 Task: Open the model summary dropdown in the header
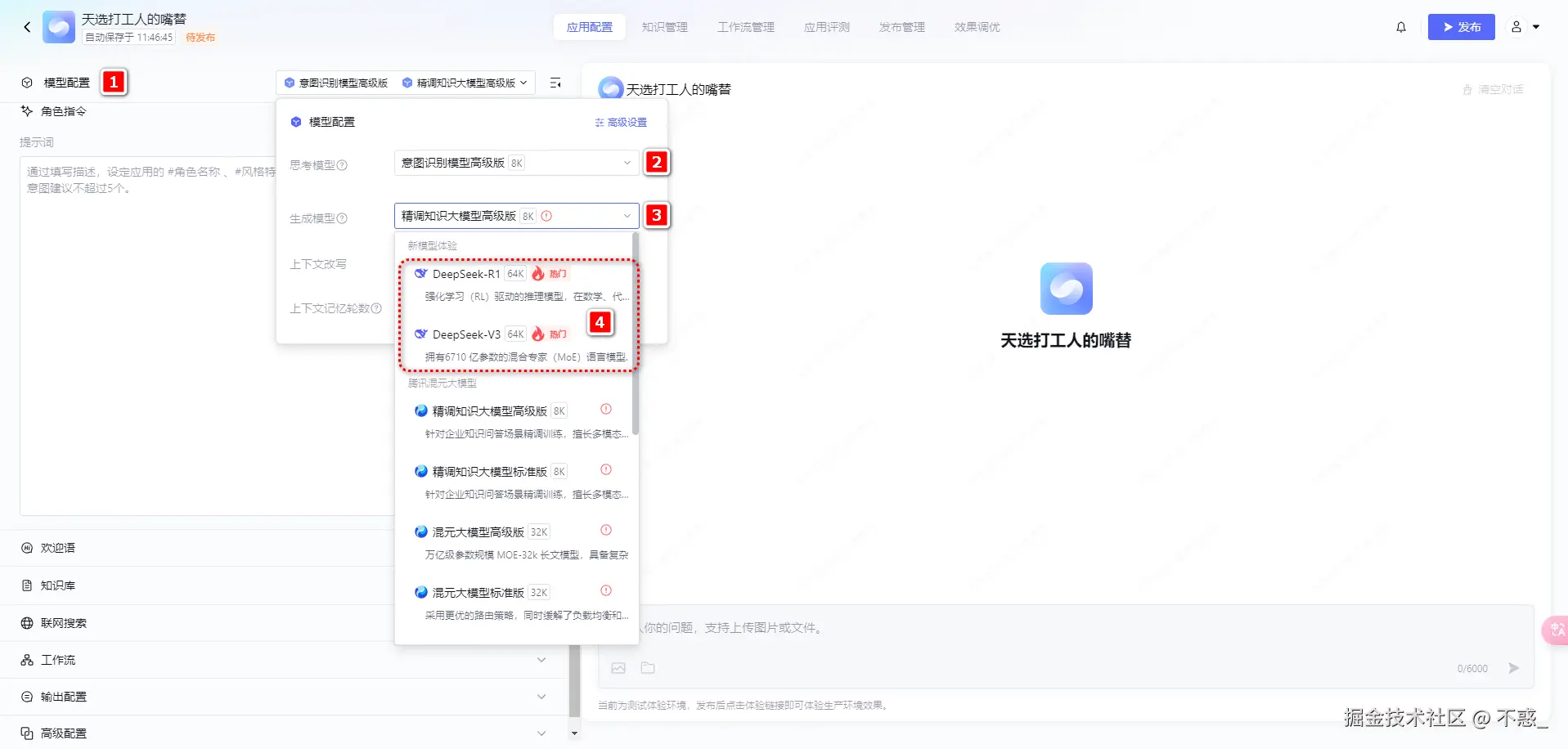tap(407, 83)
